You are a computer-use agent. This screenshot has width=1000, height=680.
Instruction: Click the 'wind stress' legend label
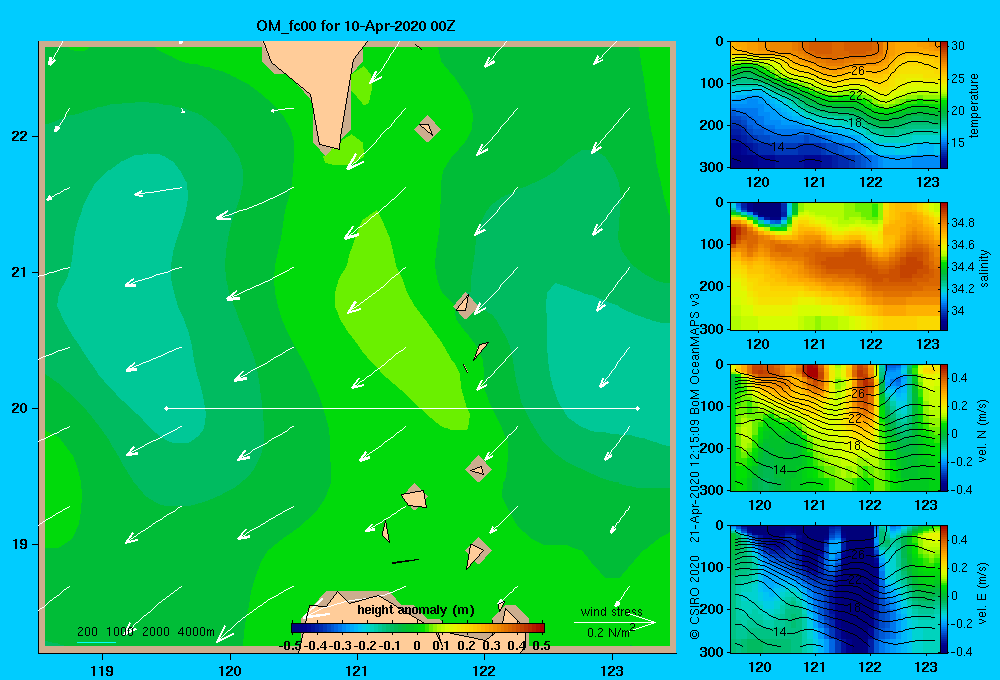click(x=612, y=611)
